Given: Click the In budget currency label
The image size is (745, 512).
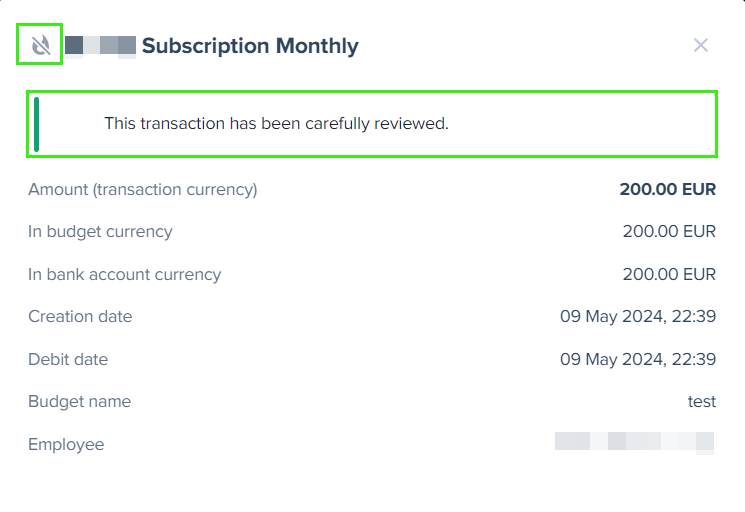Looking at the screenshot, I should pyautogui.click(x=100, y=232).
